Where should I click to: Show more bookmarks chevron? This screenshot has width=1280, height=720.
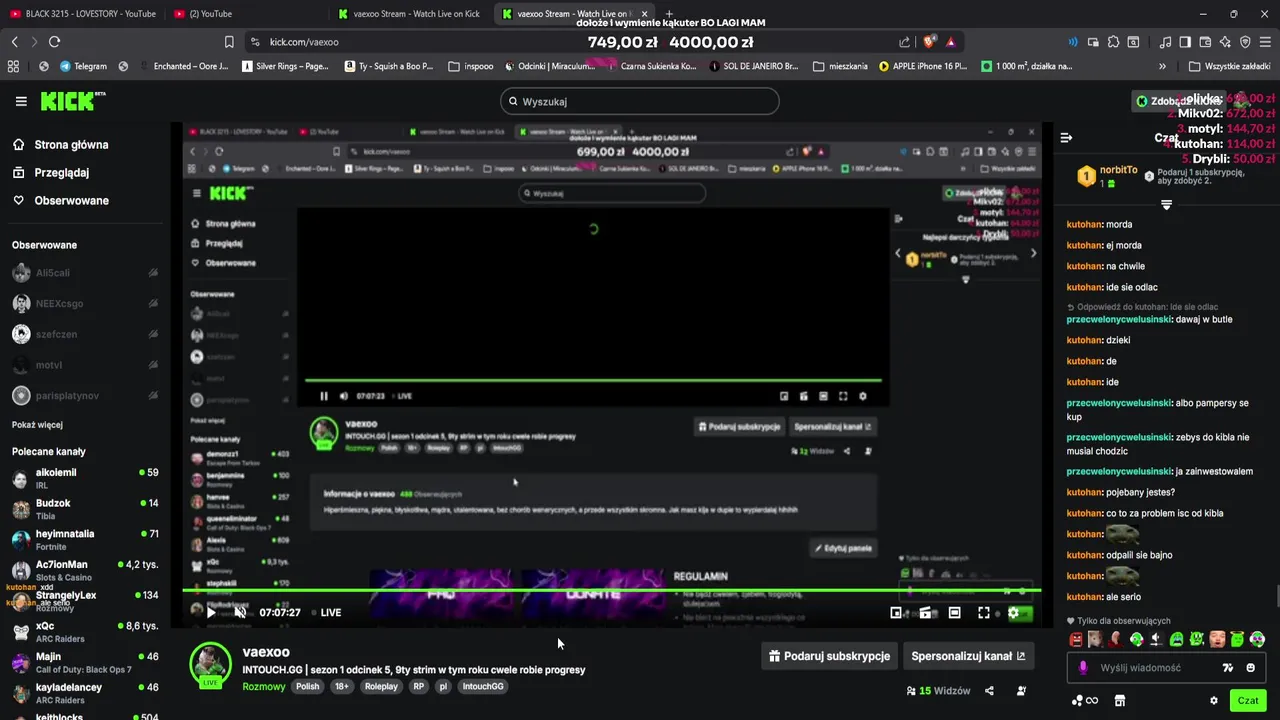tap(1162, 66)
